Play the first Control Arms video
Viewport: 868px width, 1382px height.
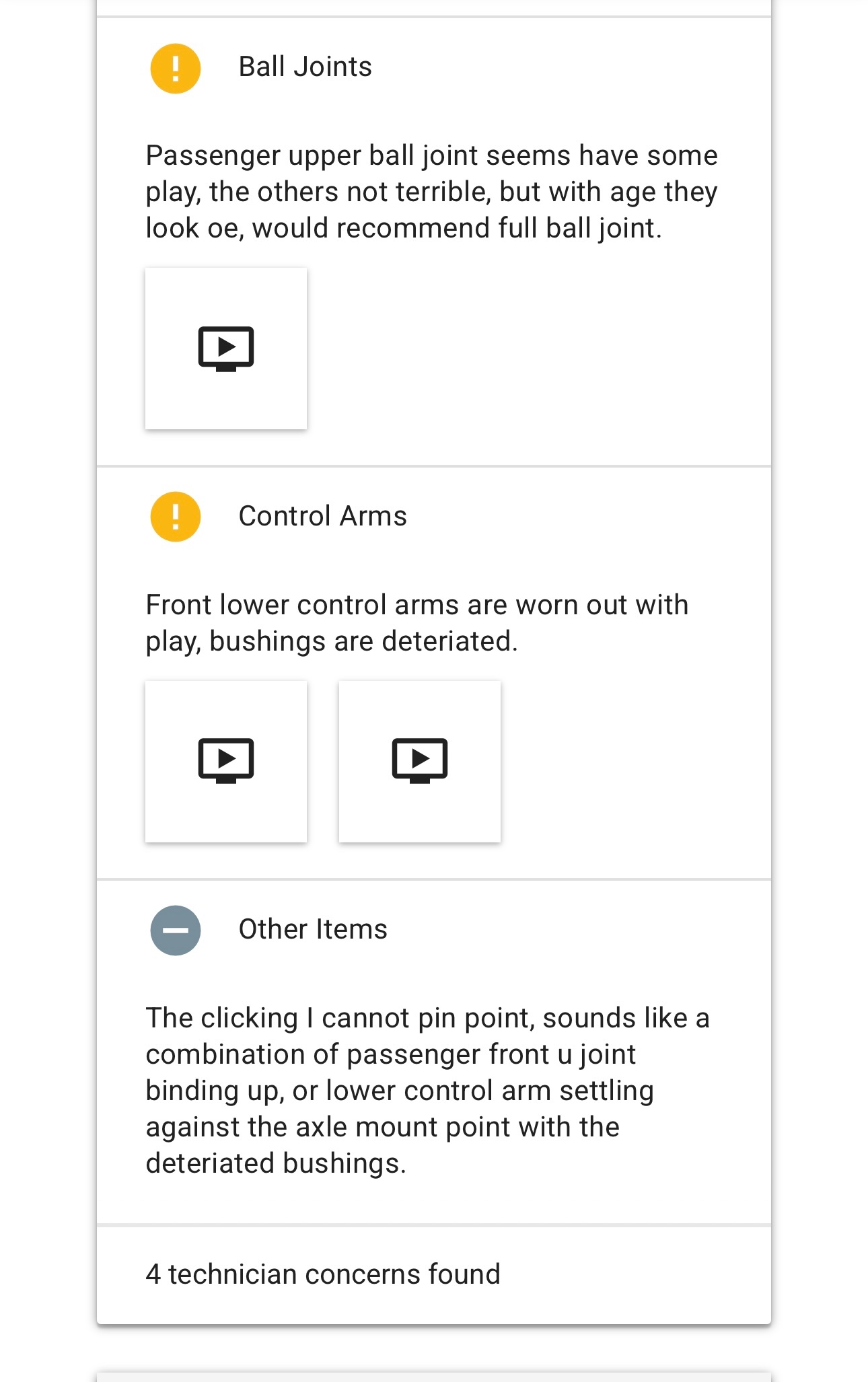(226, 761)
